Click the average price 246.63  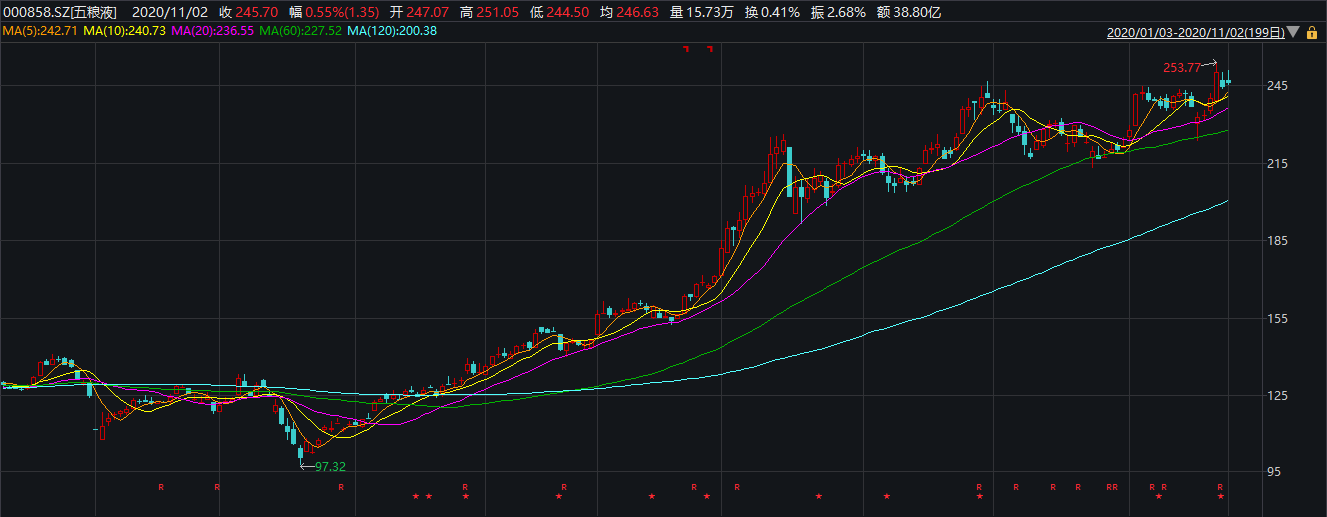click(638, 13)
